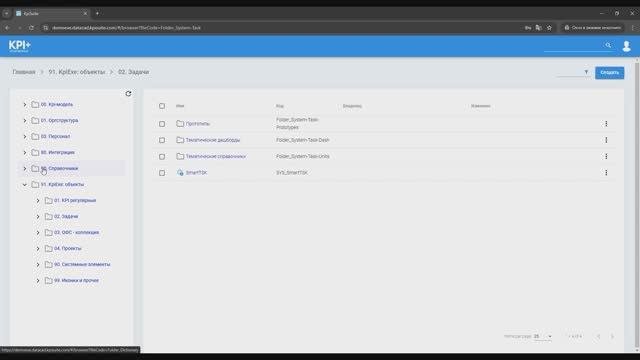Go to the previous page of results
Screen dimensions: 640x360
click(598, 336)
